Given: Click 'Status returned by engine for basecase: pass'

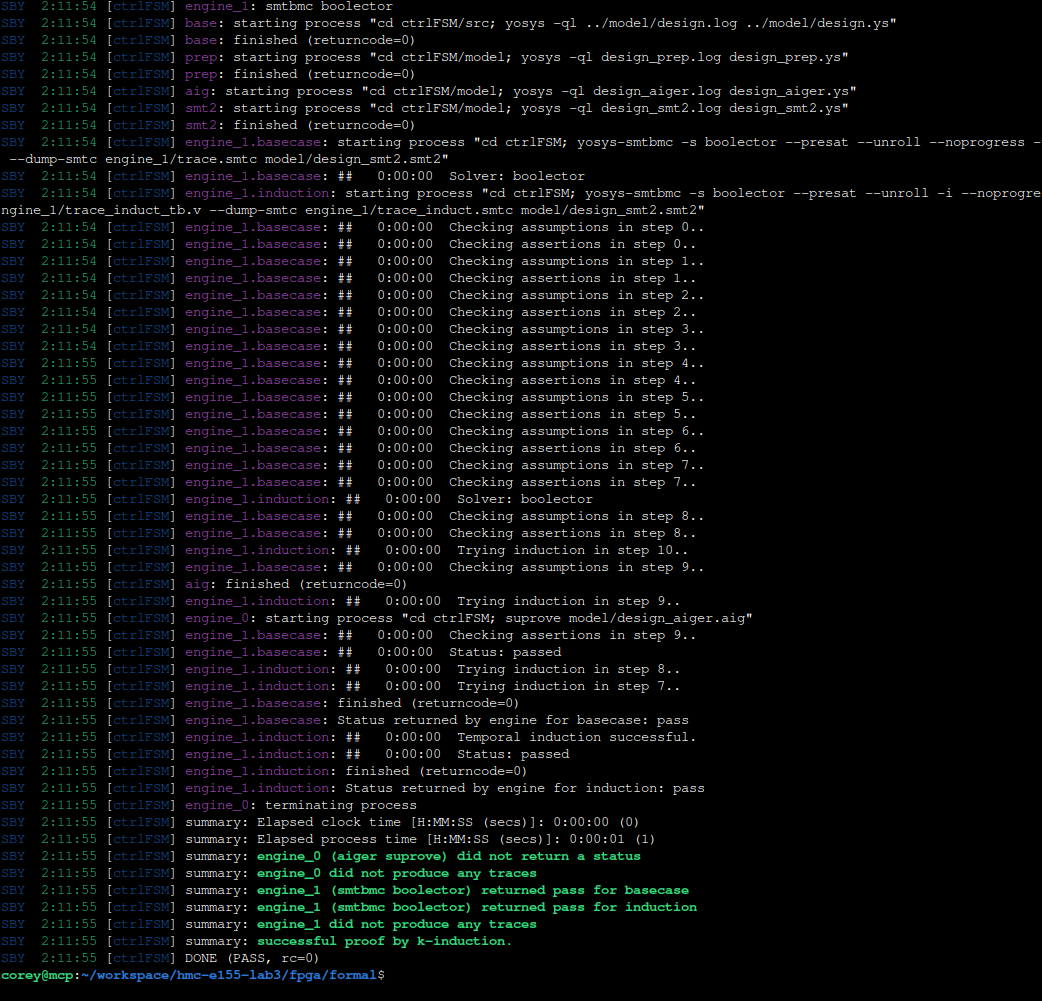Looking at the screenshot, I should [512, 720].
